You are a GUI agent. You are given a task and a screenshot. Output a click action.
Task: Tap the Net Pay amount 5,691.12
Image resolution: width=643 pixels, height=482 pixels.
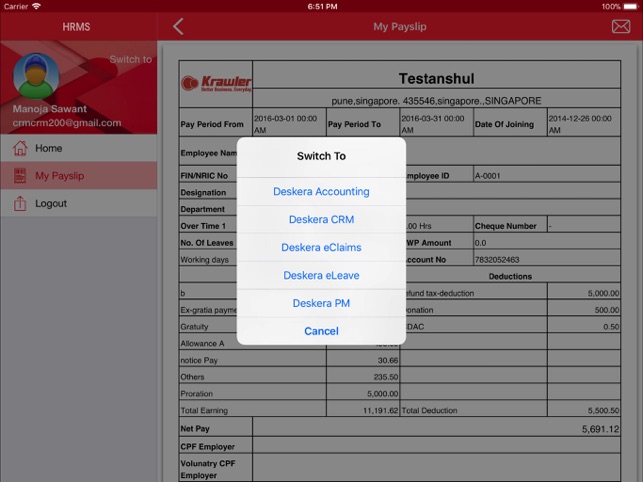point(600,429)
